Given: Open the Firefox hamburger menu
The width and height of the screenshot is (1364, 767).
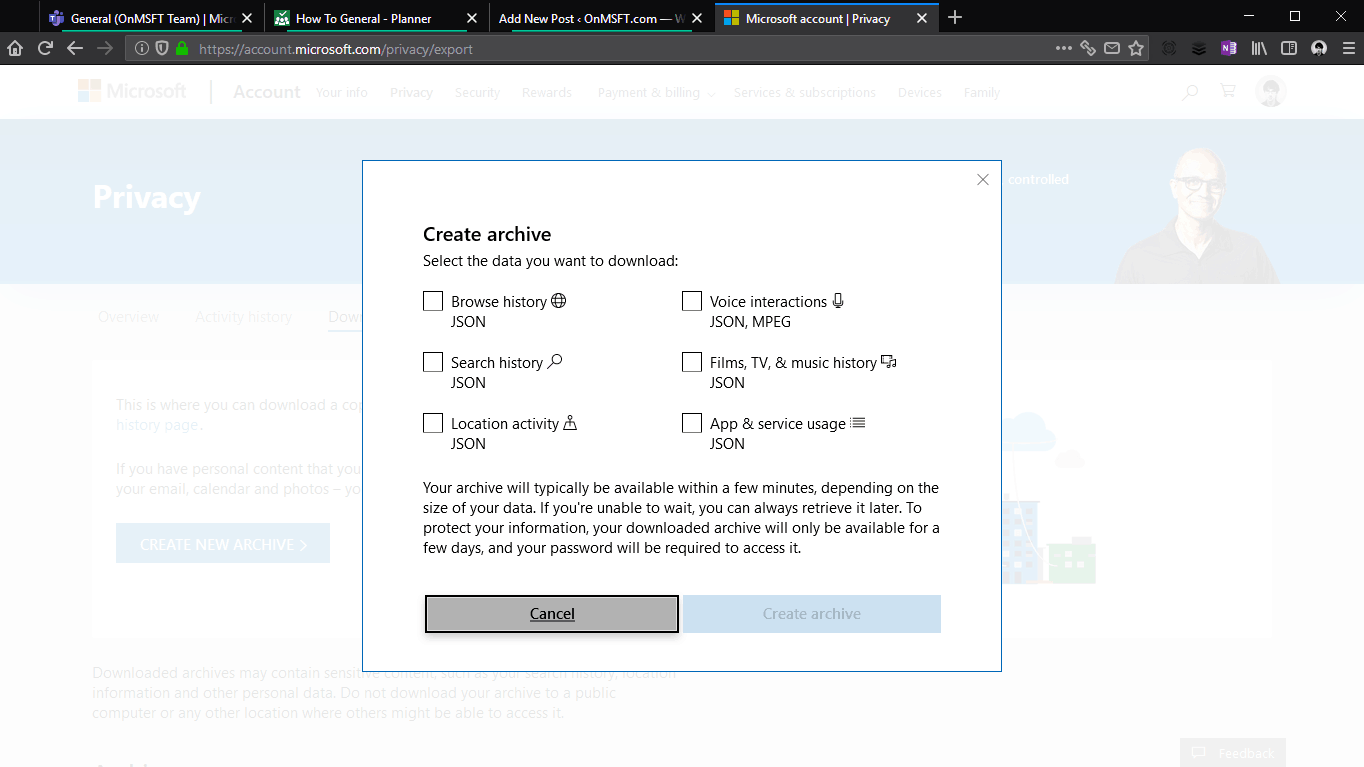Looking at the screenshot, I should point(1349,48).
